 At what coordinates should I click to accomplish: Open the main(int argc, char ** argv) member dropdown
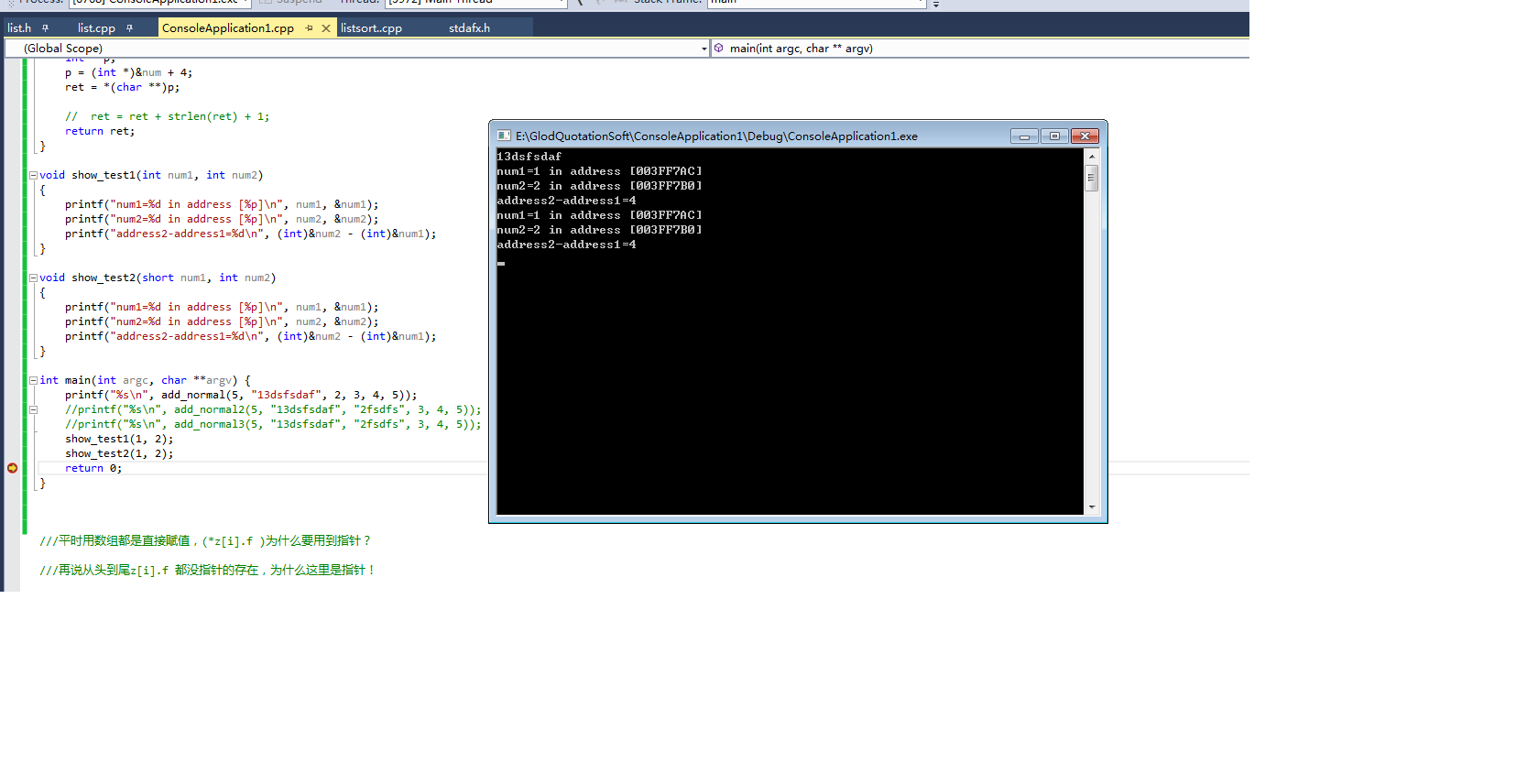[980, 49]
